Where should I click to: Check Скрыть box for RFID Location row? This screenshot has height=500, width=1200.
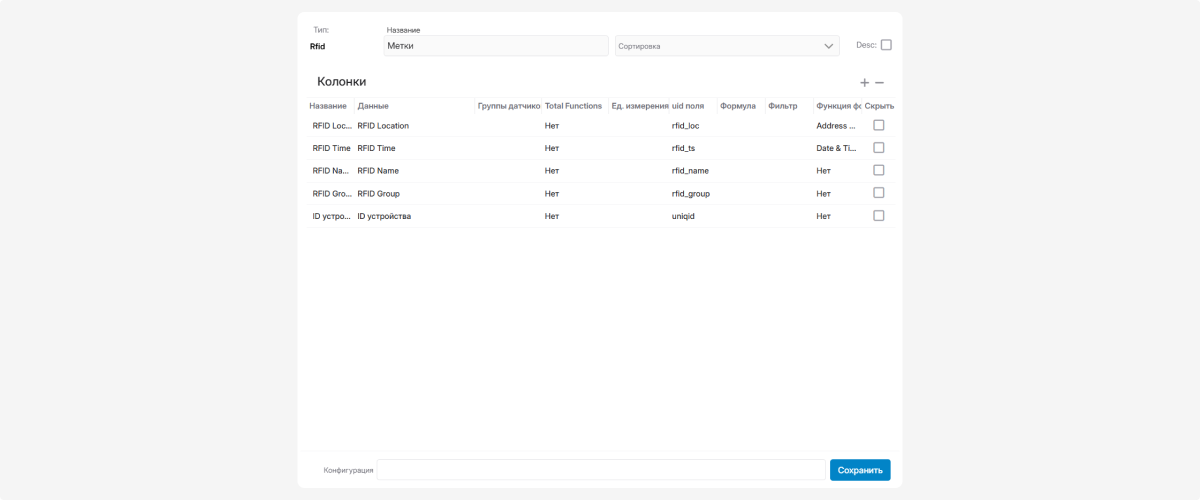coord(879,125)
